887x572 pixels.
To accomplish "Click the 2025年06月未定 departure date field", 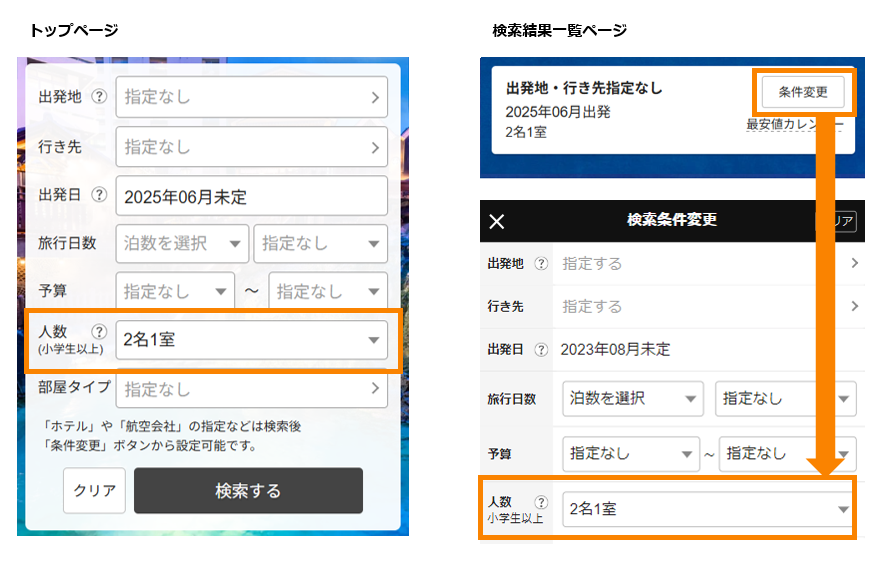I will pos(251,197).
